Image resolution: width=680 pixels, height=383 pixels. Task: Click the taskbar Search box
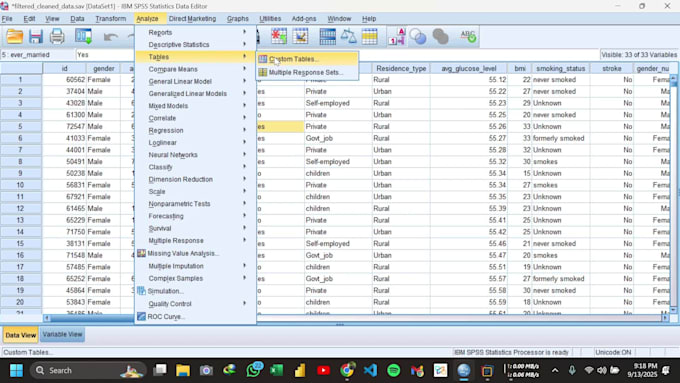88,370
